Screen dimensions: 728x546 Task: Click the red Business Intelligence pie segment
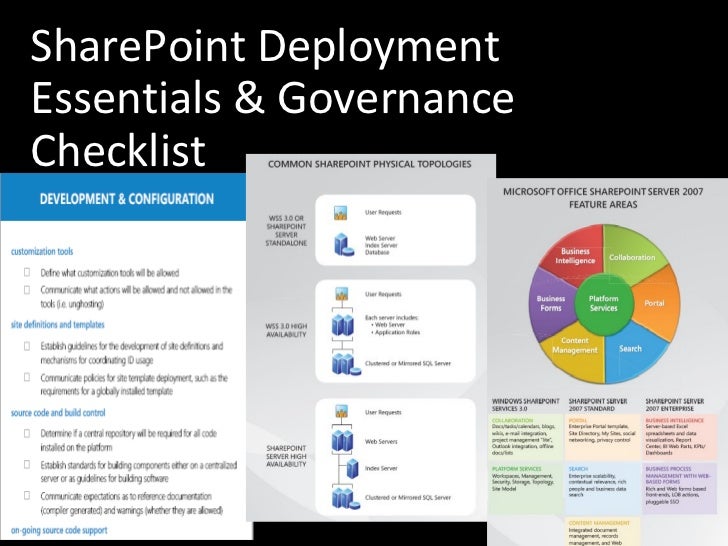tap(574, 254)
